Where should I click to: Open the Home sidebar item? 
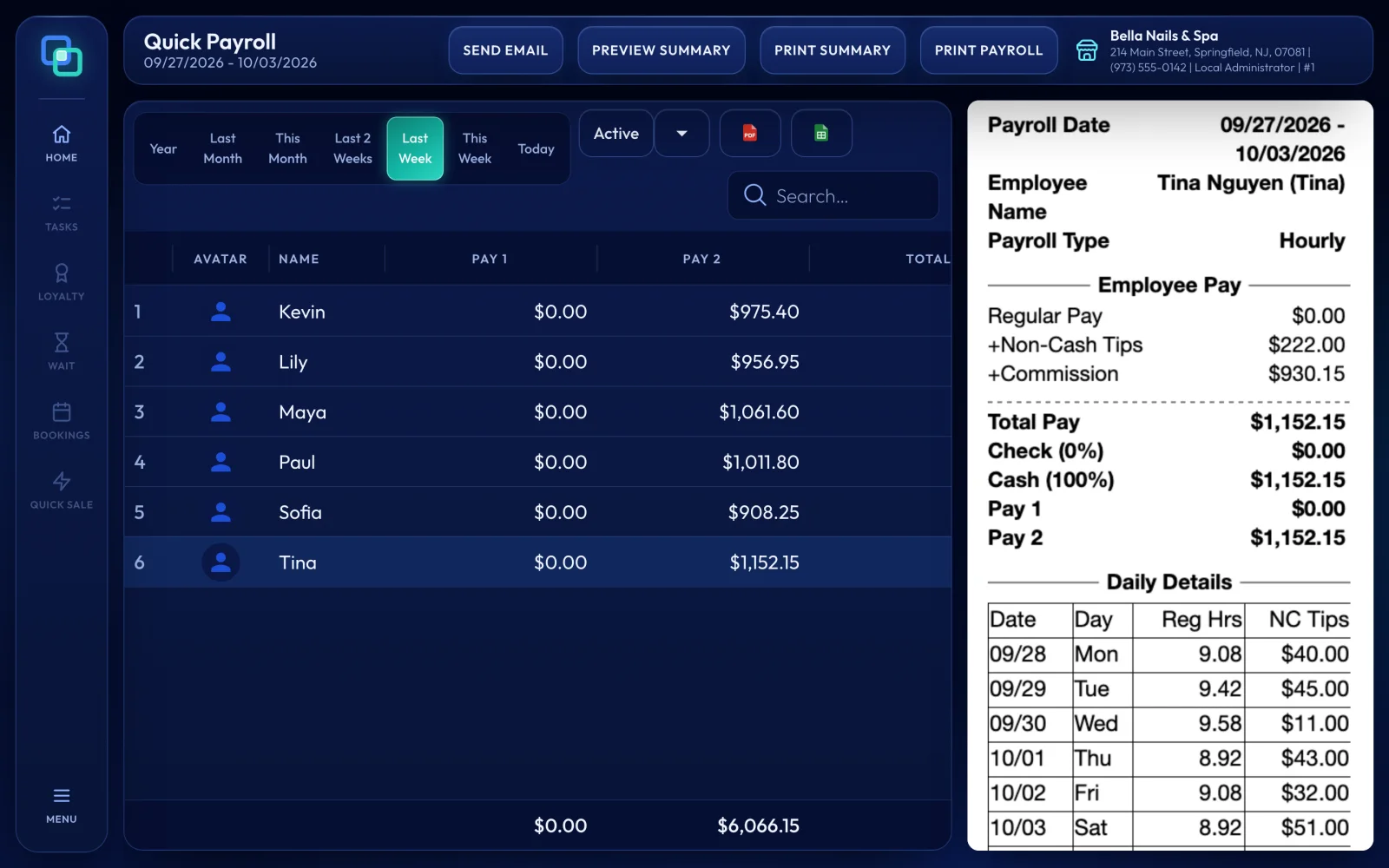coord(62,144)
